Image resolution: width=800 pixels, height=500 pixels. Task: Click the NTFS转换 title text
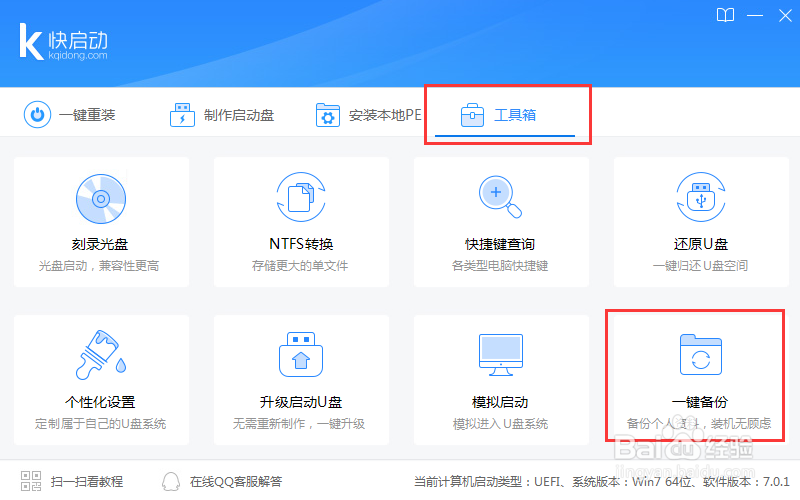pyautogui.click(x=301, y=244)
